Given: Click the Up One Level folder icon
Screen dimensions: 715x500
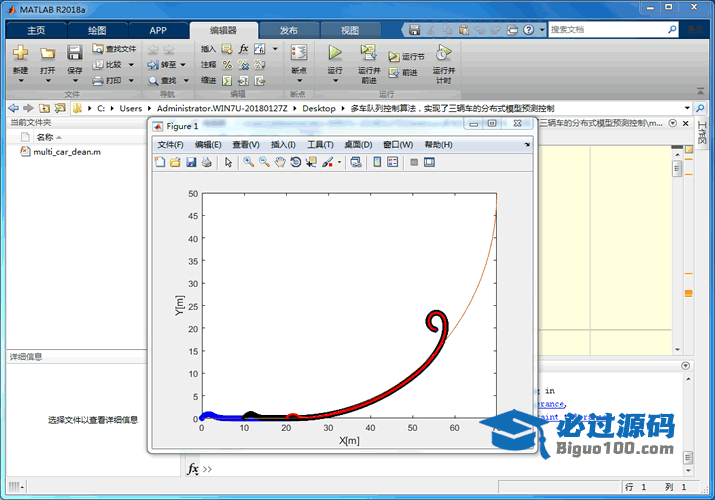Looking at the screenshot, I should tap(44, 108).
